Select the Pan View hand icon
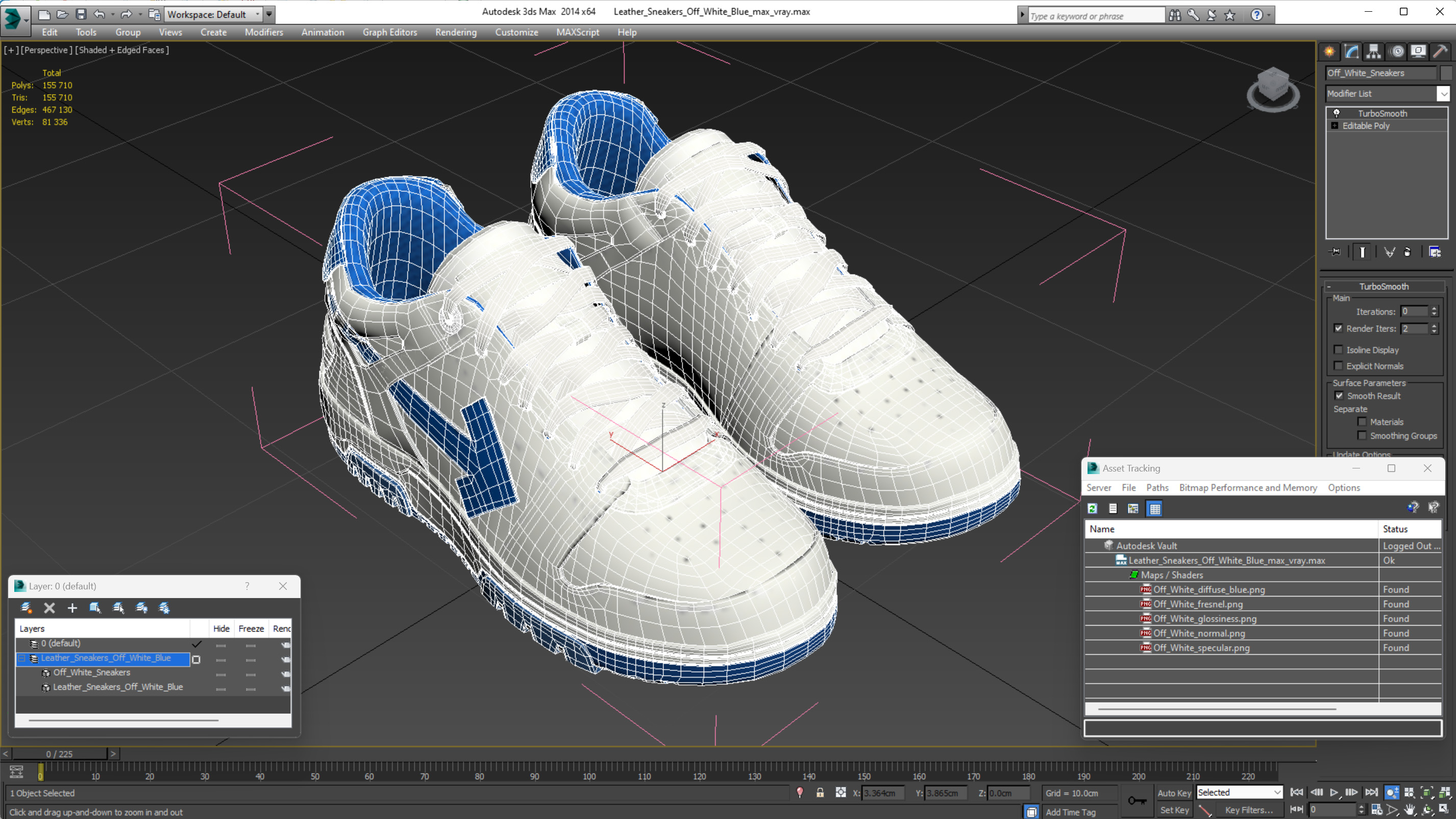The image size is (1456, 819). click(x=1410, y=809)
